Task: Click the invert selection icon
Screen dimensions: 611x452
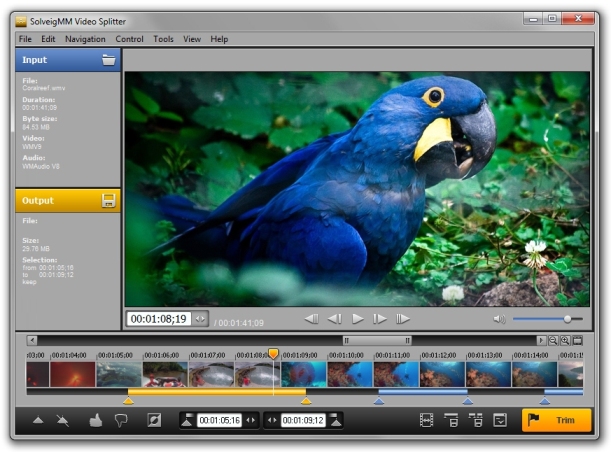Action: [x=154, y=421]
